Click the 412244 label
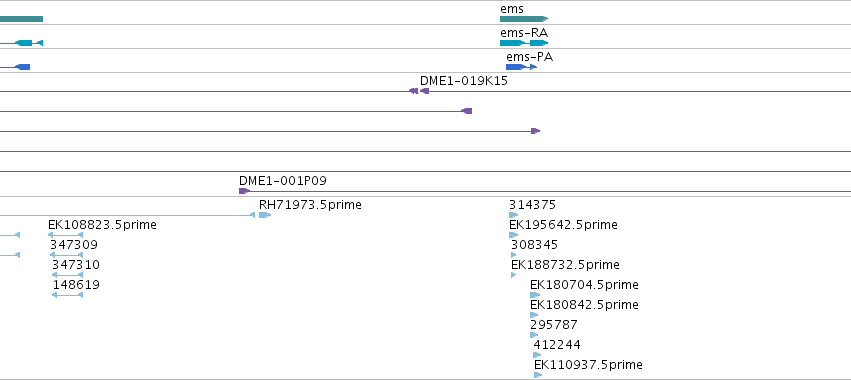 (557, 345)
